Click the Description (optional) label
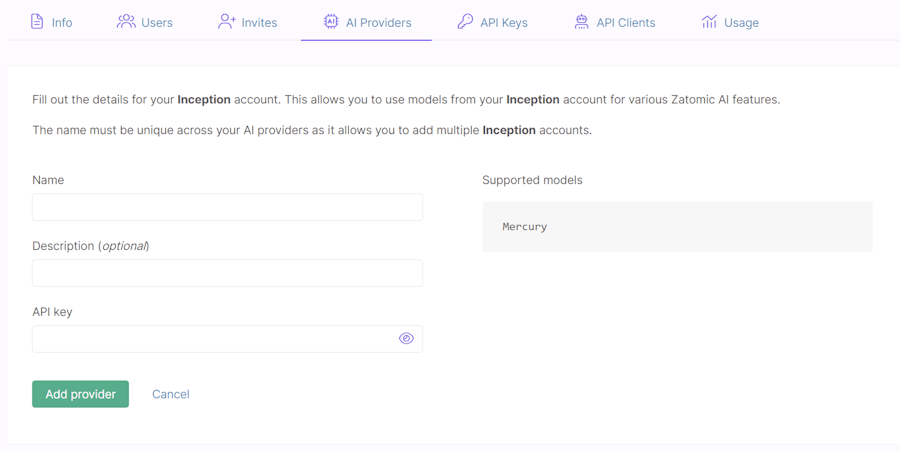The image size is (900, 452). coord(91,246)
